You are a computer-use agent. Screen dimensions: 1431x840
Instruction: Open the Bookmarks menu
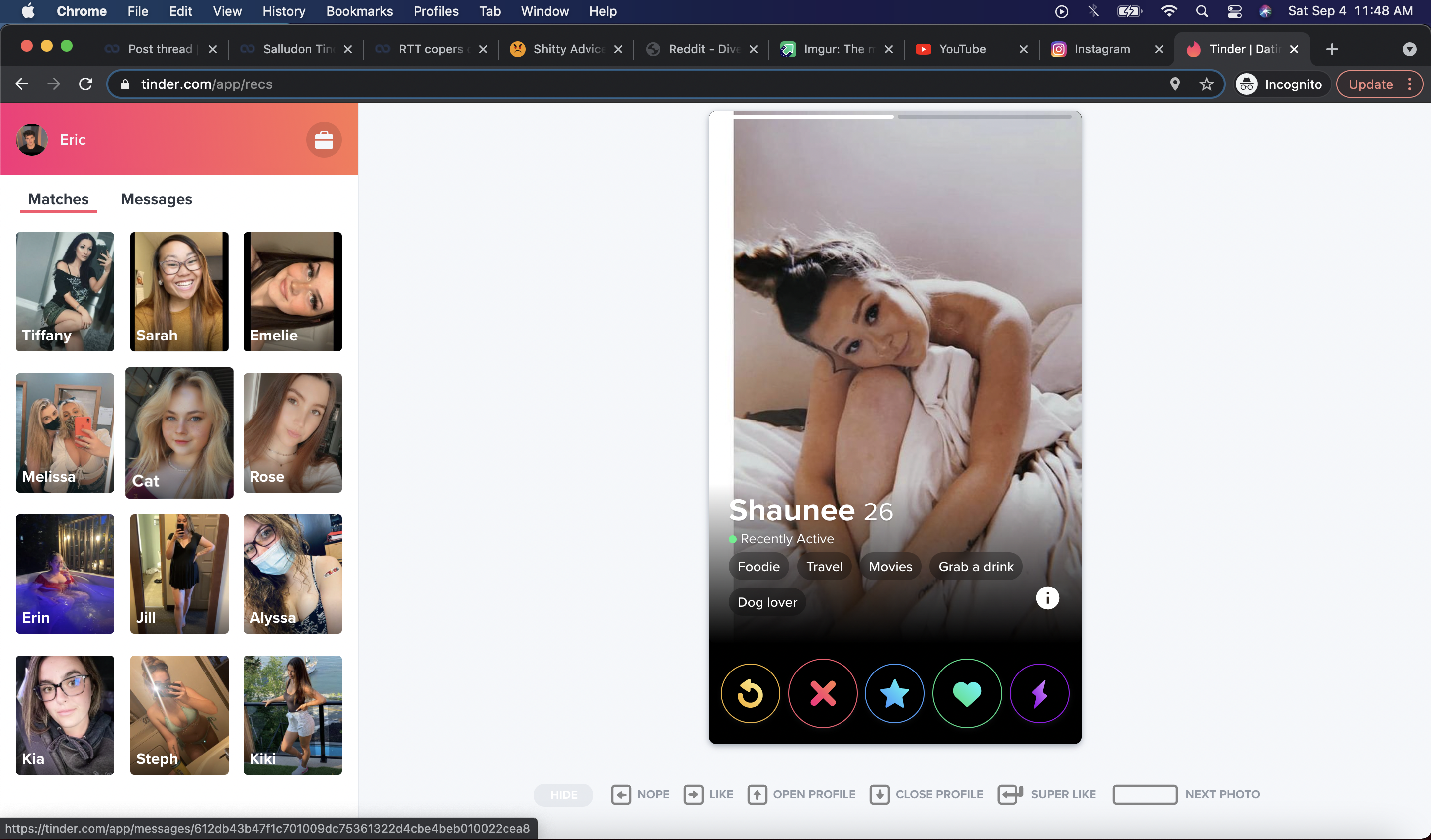click(359, 11)
